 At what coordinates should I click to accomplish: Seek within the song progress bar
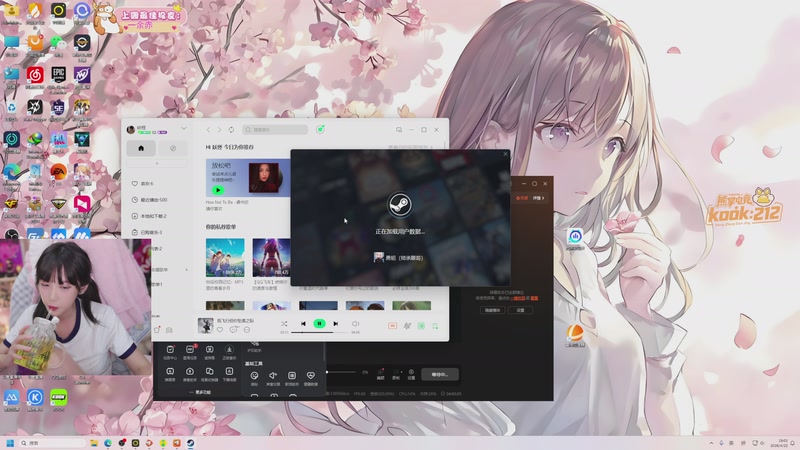320,333
